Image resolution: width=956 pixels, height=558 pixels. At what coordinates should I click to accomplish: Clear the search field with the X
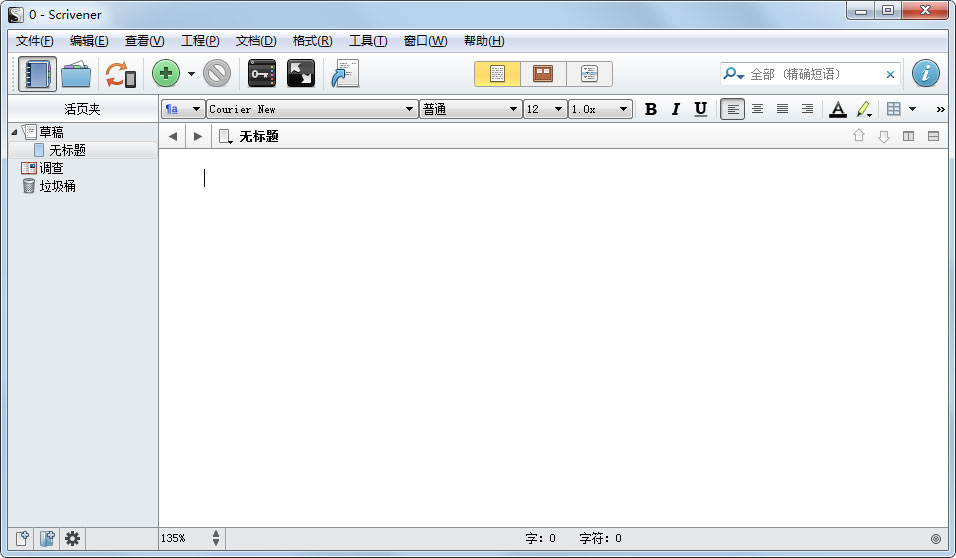click(x=890, y=74)
